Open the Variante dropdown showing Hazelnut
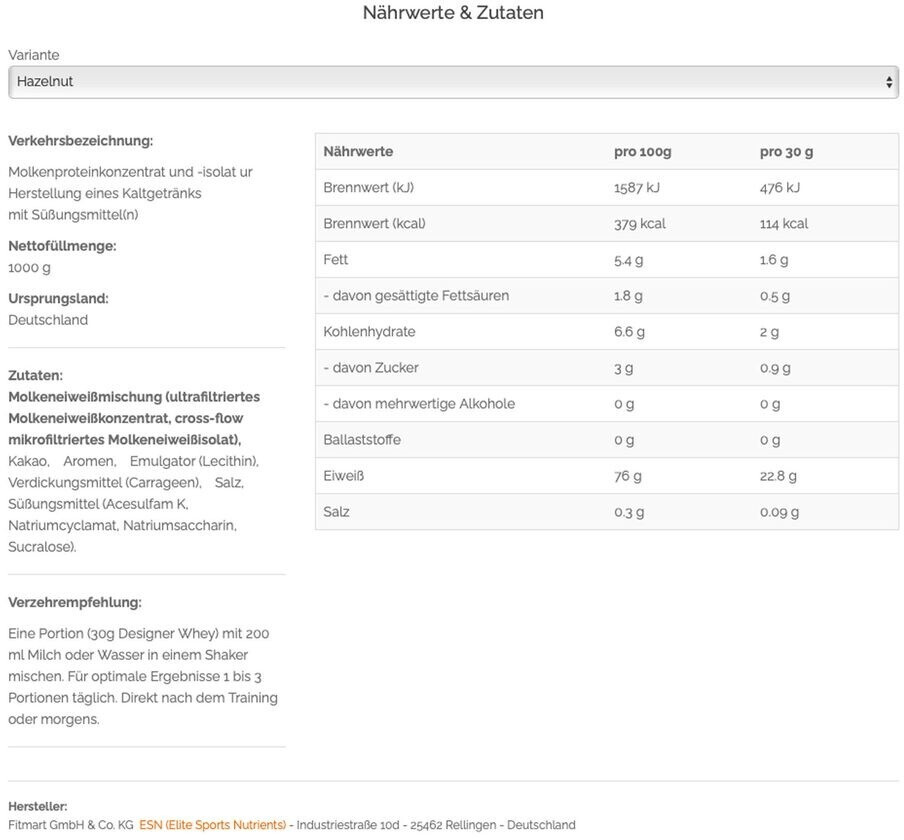Image resolution: width=904 pixels, height=840 pixels. [x=452, y=82]
